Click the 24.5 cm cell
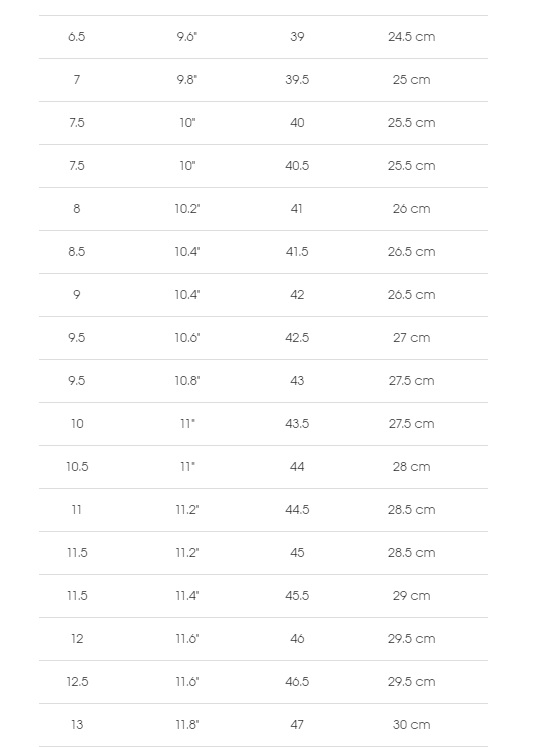 tap(411, 37)
